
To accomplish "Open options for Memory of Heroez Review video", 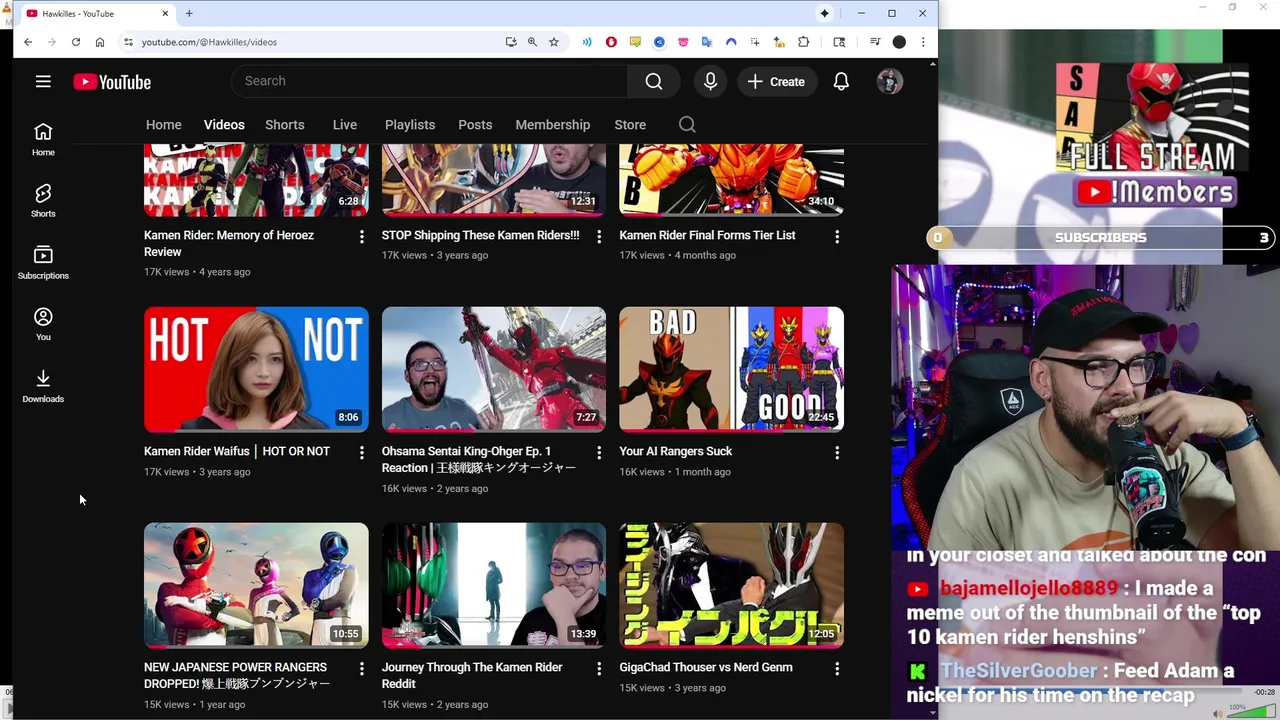I will click(362, 237).
